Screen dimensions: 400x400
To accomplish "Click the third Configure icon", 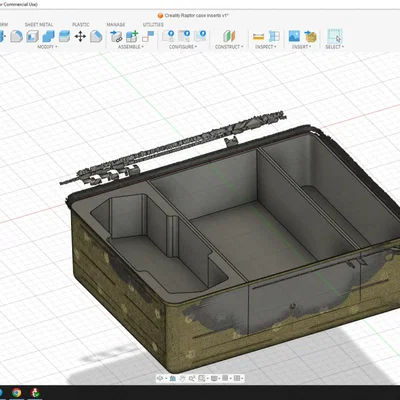I will [x=200, y=36].
